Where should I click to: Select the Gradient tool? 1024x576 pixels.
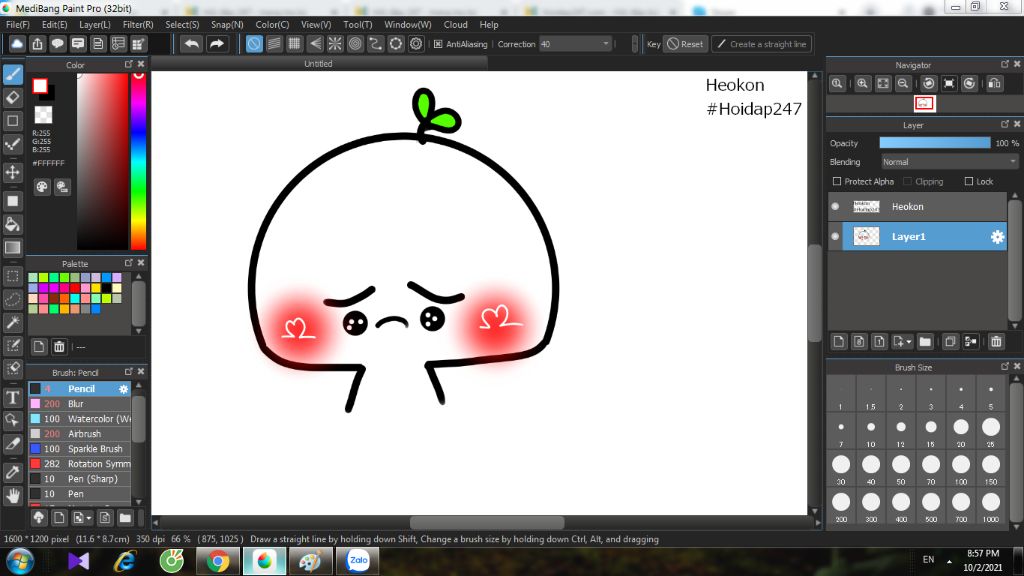12,248
